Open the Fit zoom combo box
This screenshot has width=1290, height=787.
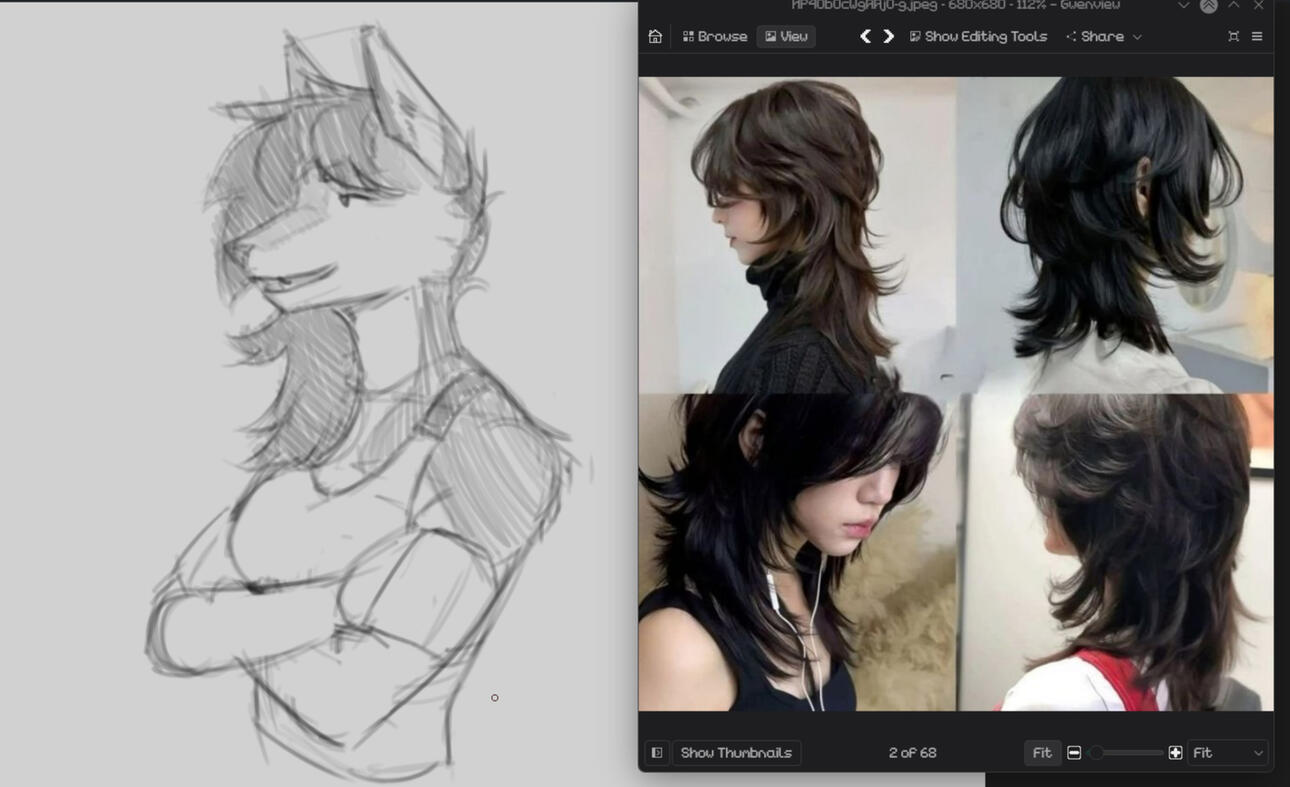tap(1228, 752)
